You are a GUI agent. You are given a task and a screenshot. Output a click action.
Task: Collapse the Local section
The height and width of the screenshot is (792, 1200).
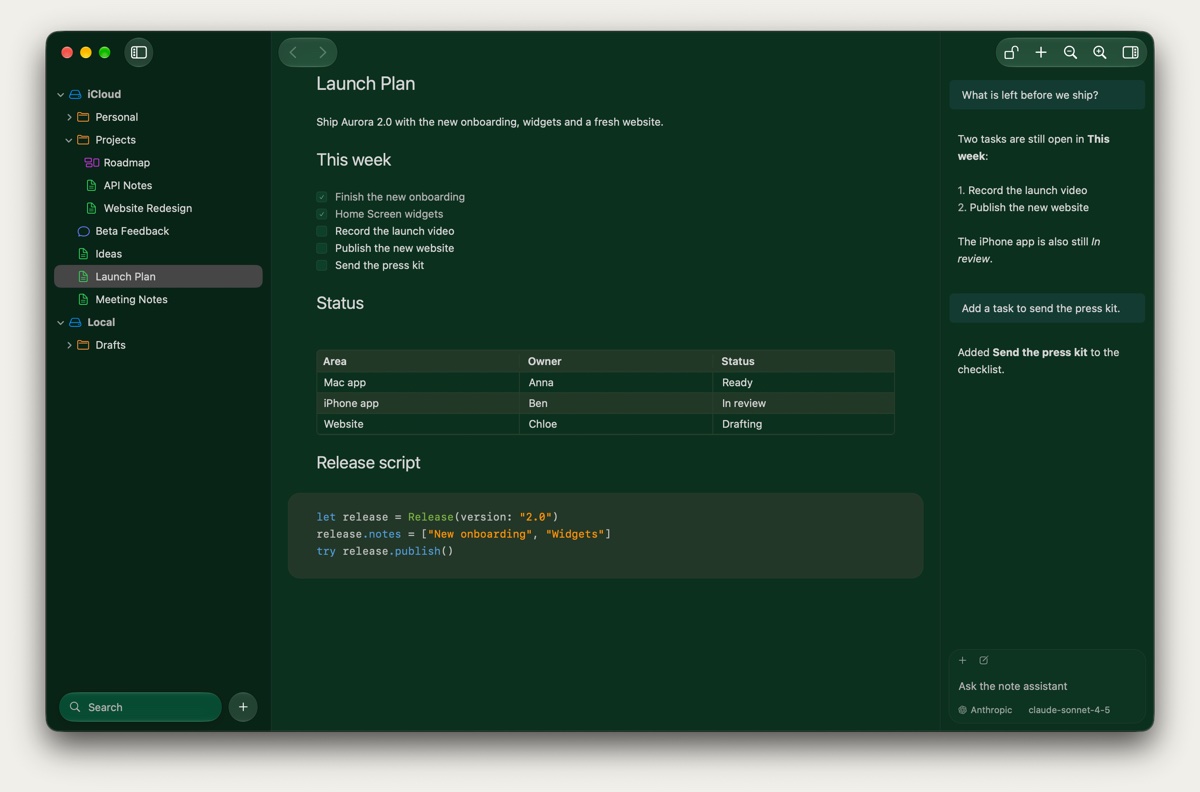pyautogui.click(x=60, y=322)
